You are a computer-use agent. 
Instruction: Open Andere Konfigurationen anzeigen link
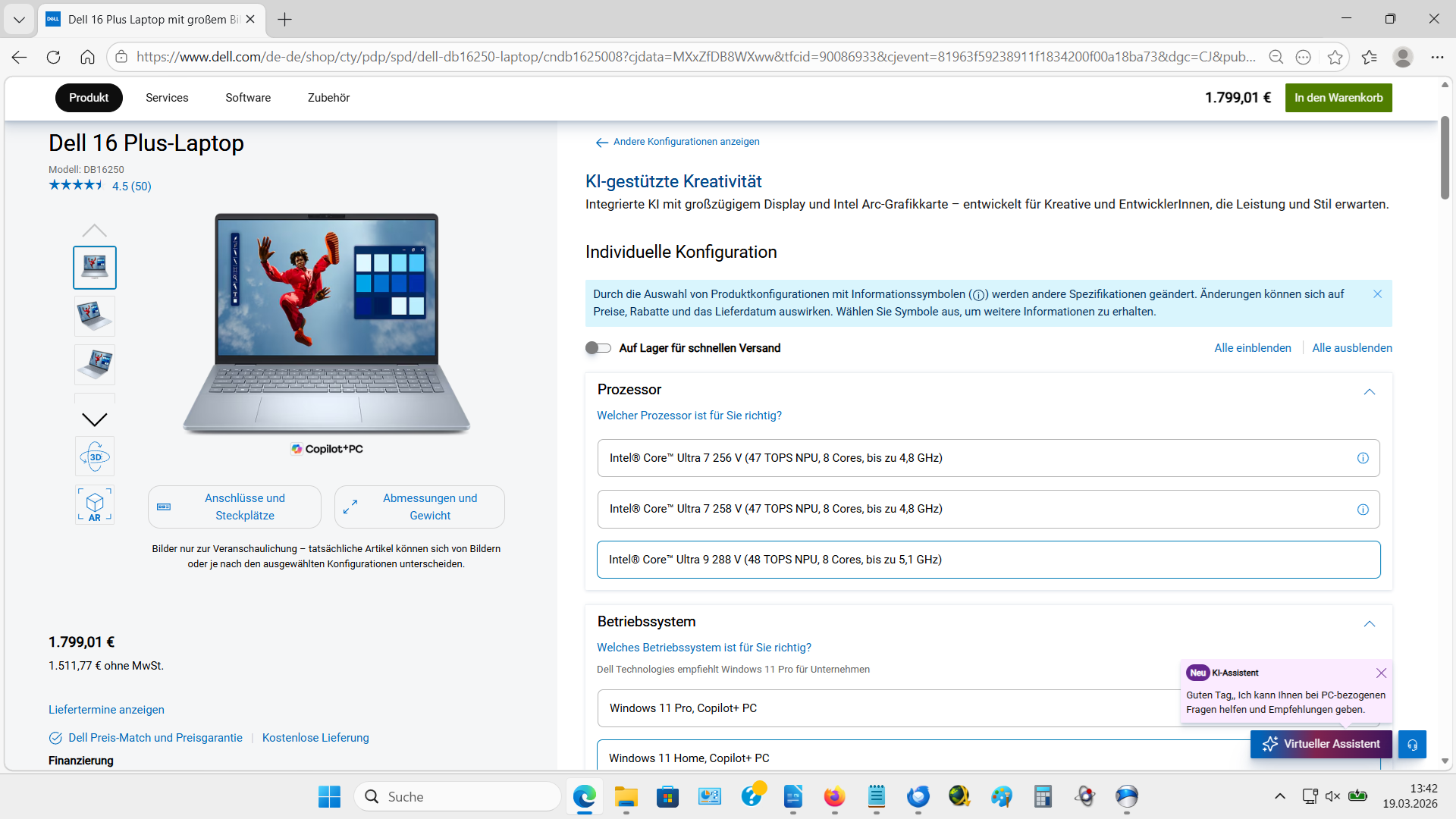(686, 142)
